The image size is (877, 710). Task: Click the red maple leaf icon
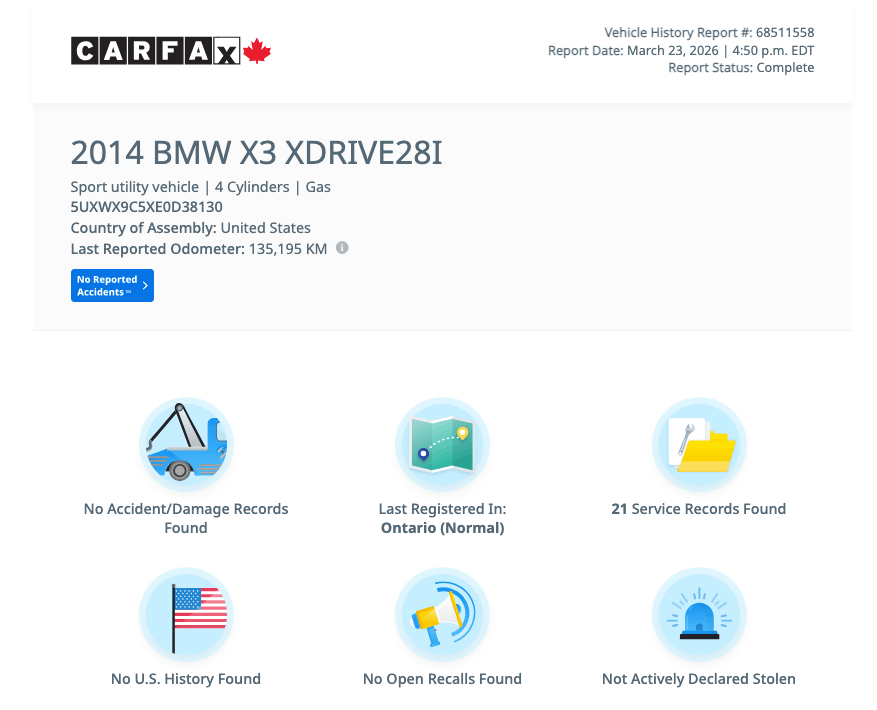pyautogui.click(x=257, y=51)
